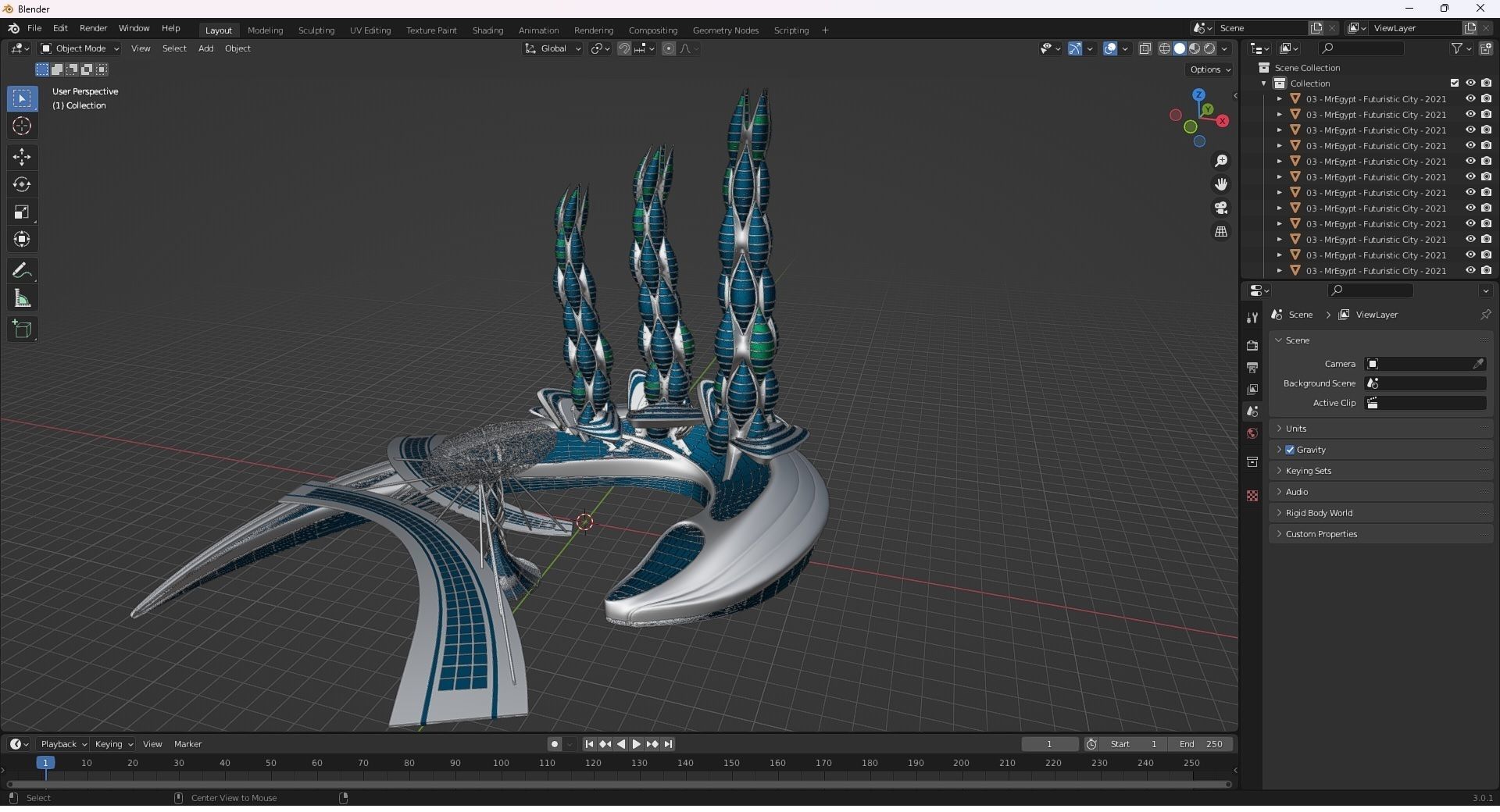The width and height of the screenshot is (1500, 812).
Task: Toggle snapping magnet icon
Action: click(x=623, y=48)
